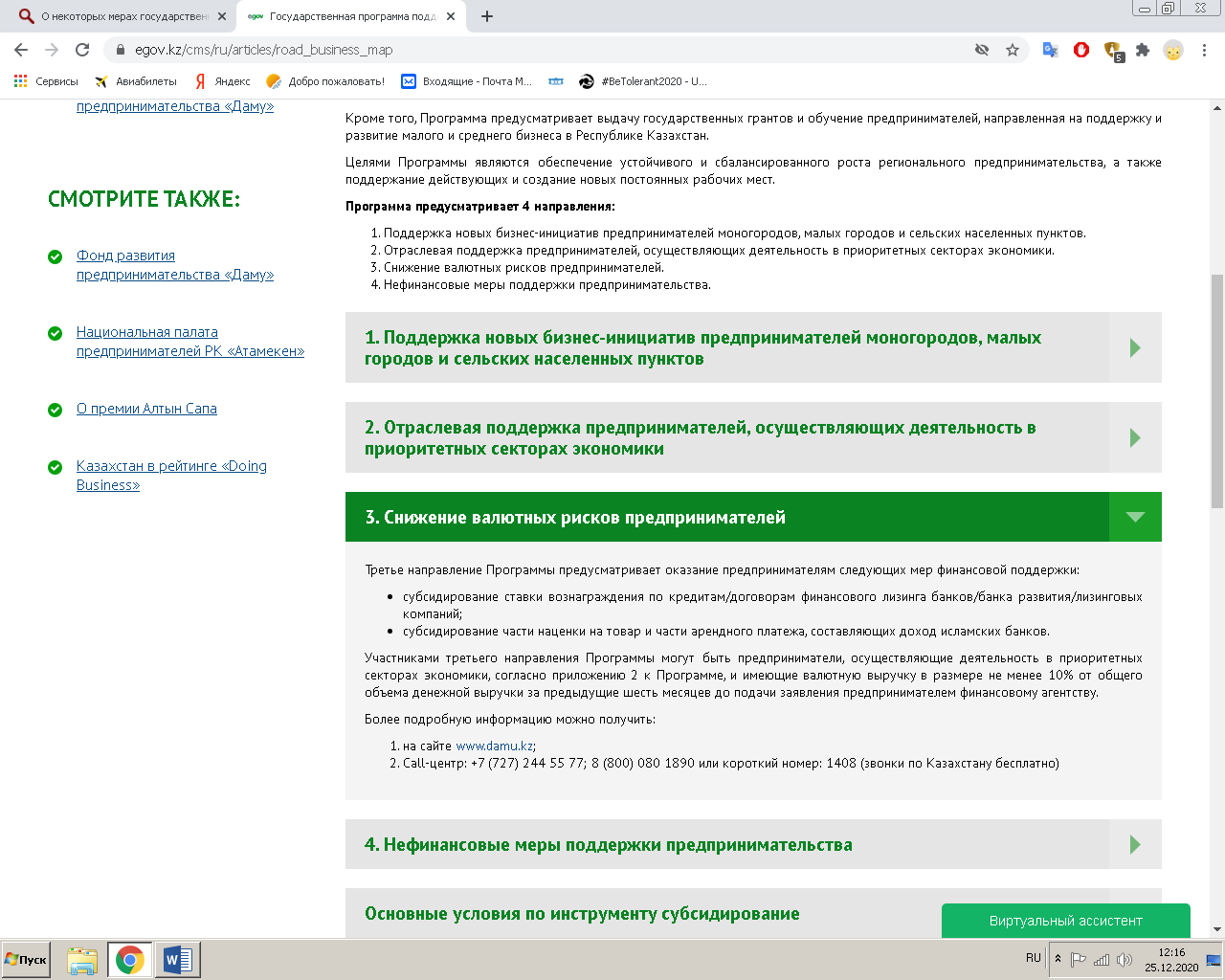Open the volume speaker tray icon
Screen dimensions: 1225x980
1125,959
